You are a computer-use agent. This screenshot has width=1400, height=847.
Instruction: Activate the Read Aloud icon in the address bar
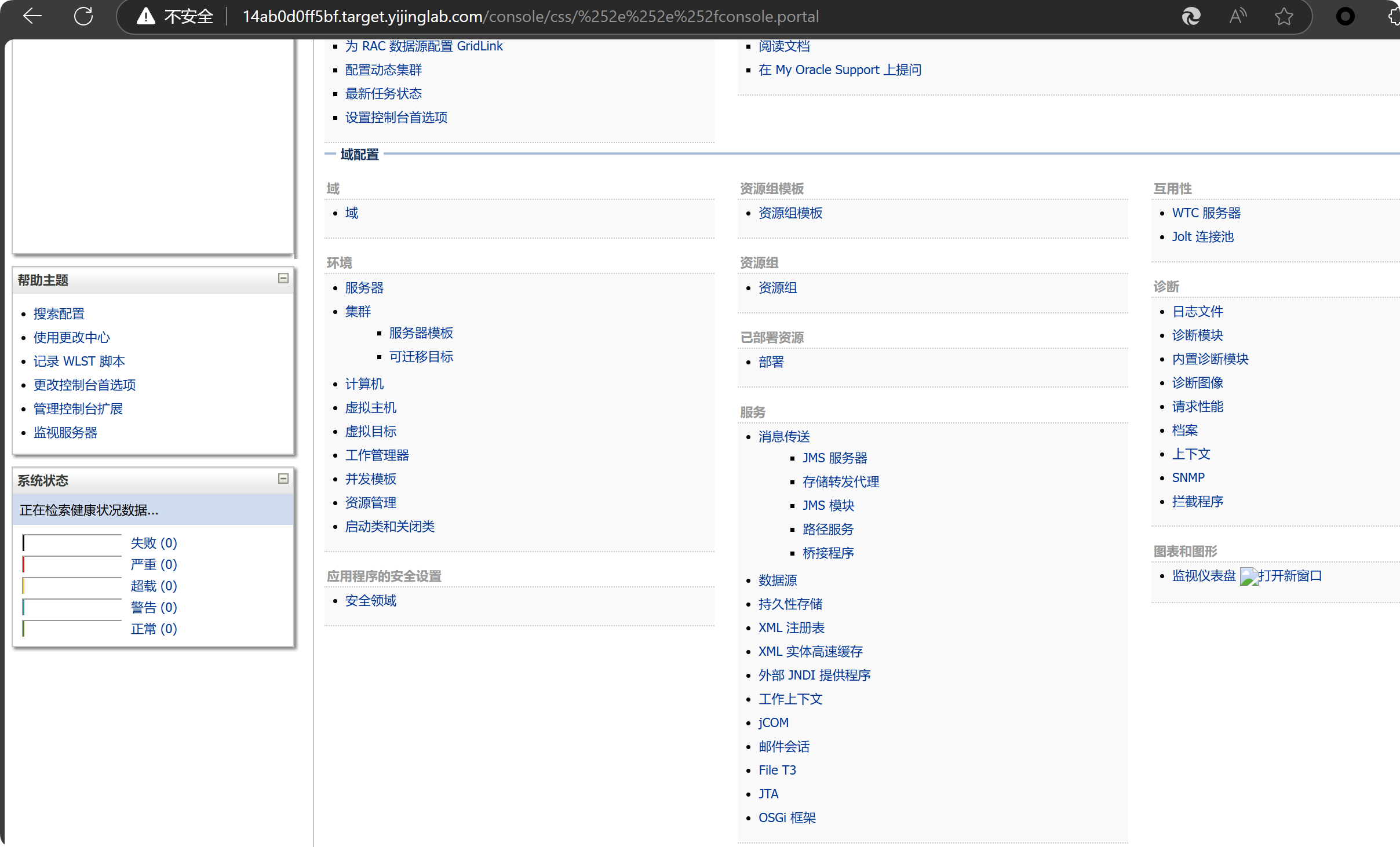click(1237, 16)
